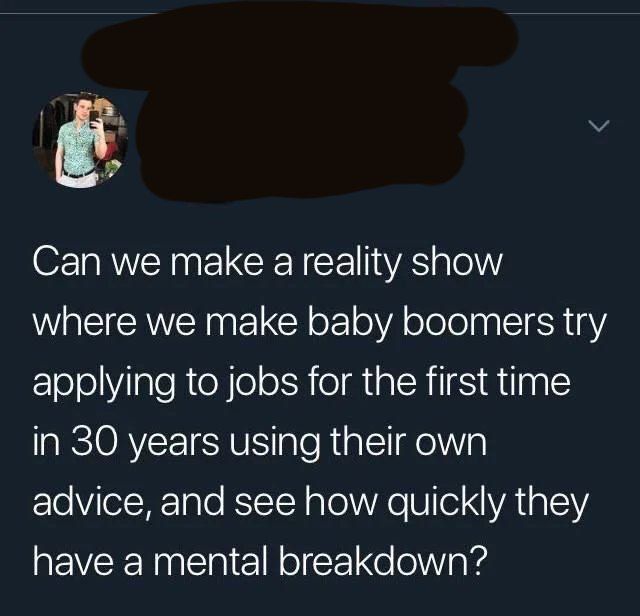
Task: Click the line "applying to jobs for the first time"
Action: 301,382
